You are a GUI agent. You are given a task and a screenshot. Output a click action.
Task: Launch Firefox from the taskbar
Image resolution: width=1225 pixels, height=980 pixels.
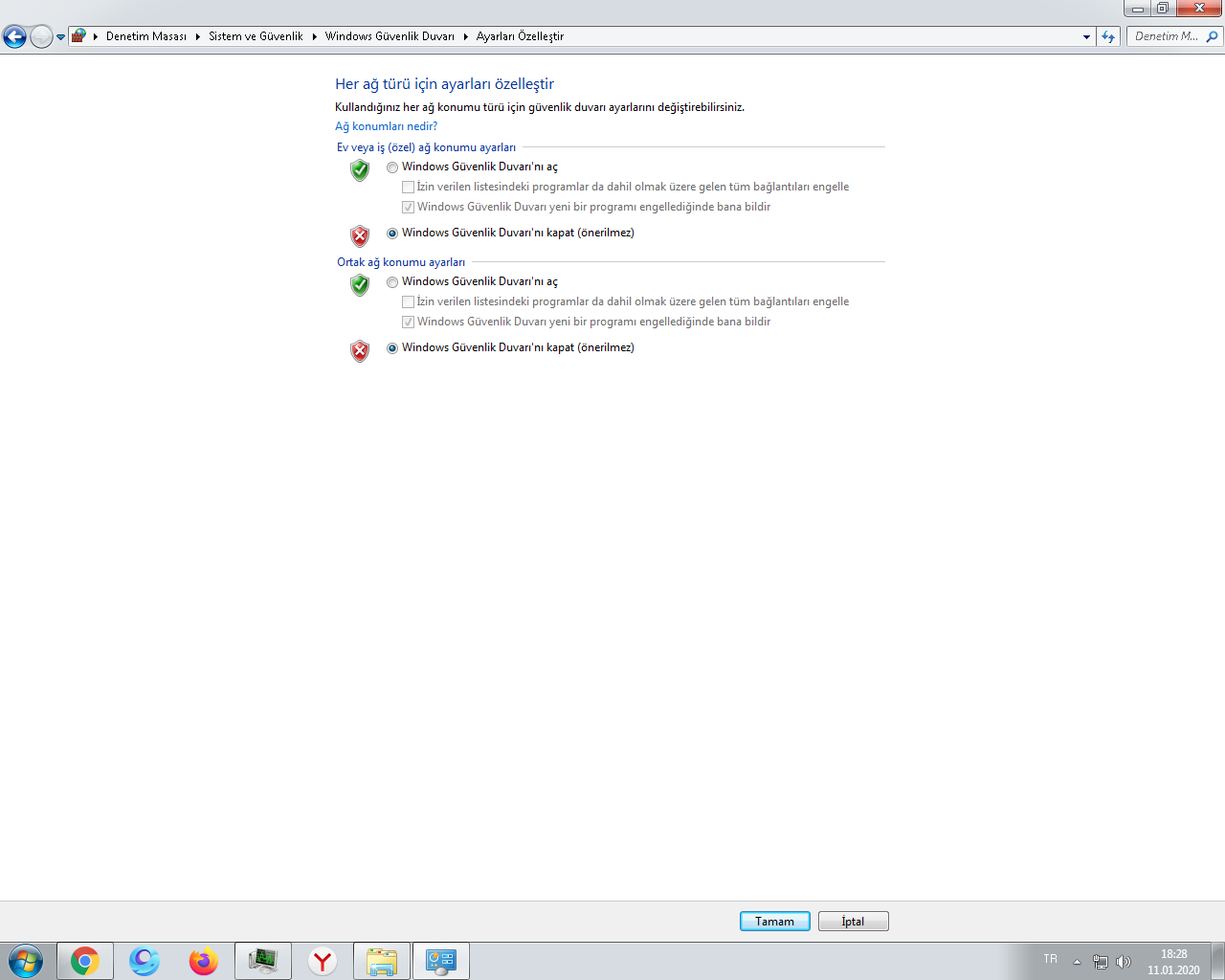[x=204, y=961]
